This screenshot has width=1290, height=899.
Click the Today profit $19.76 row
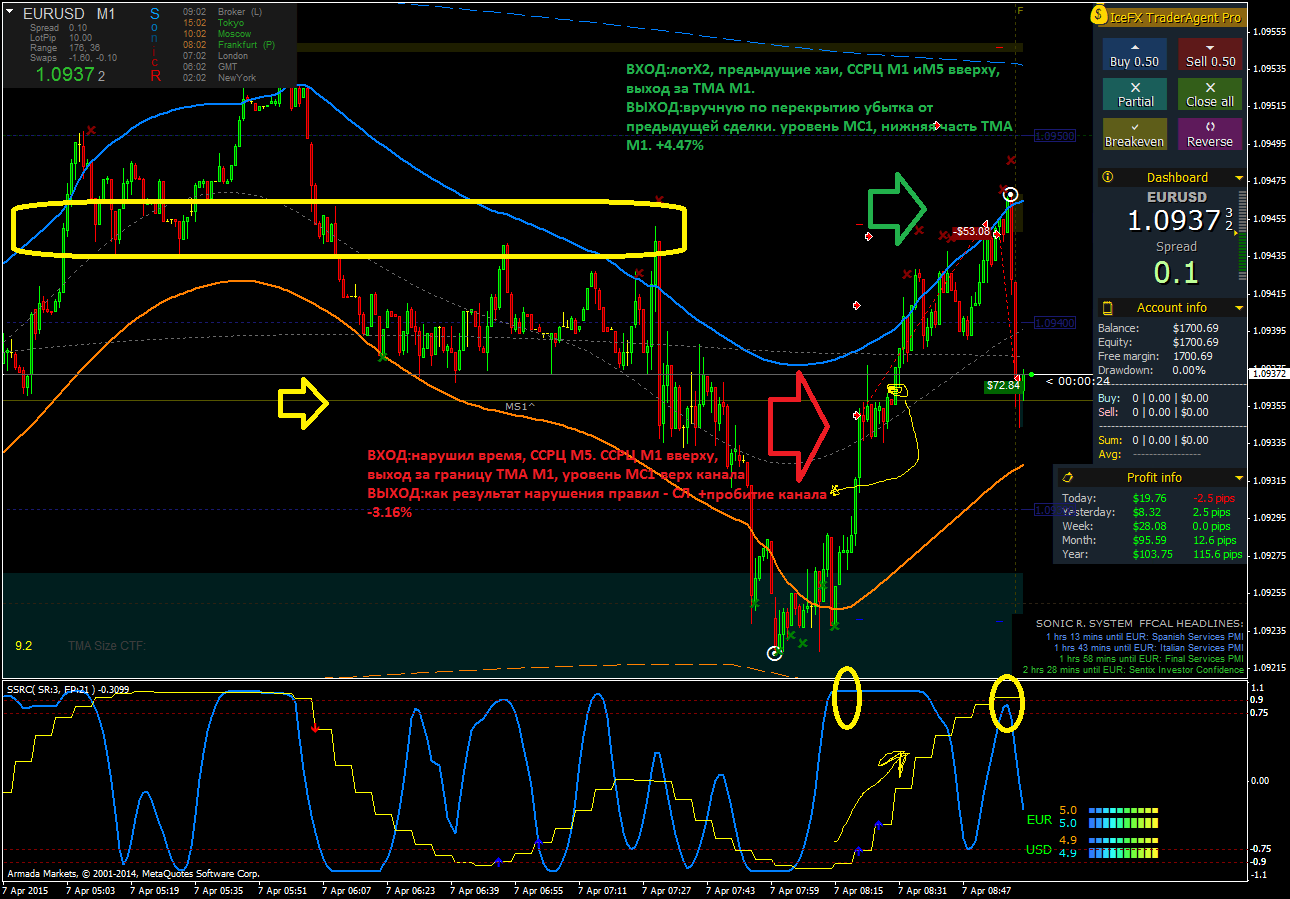tap(1151, 498)
